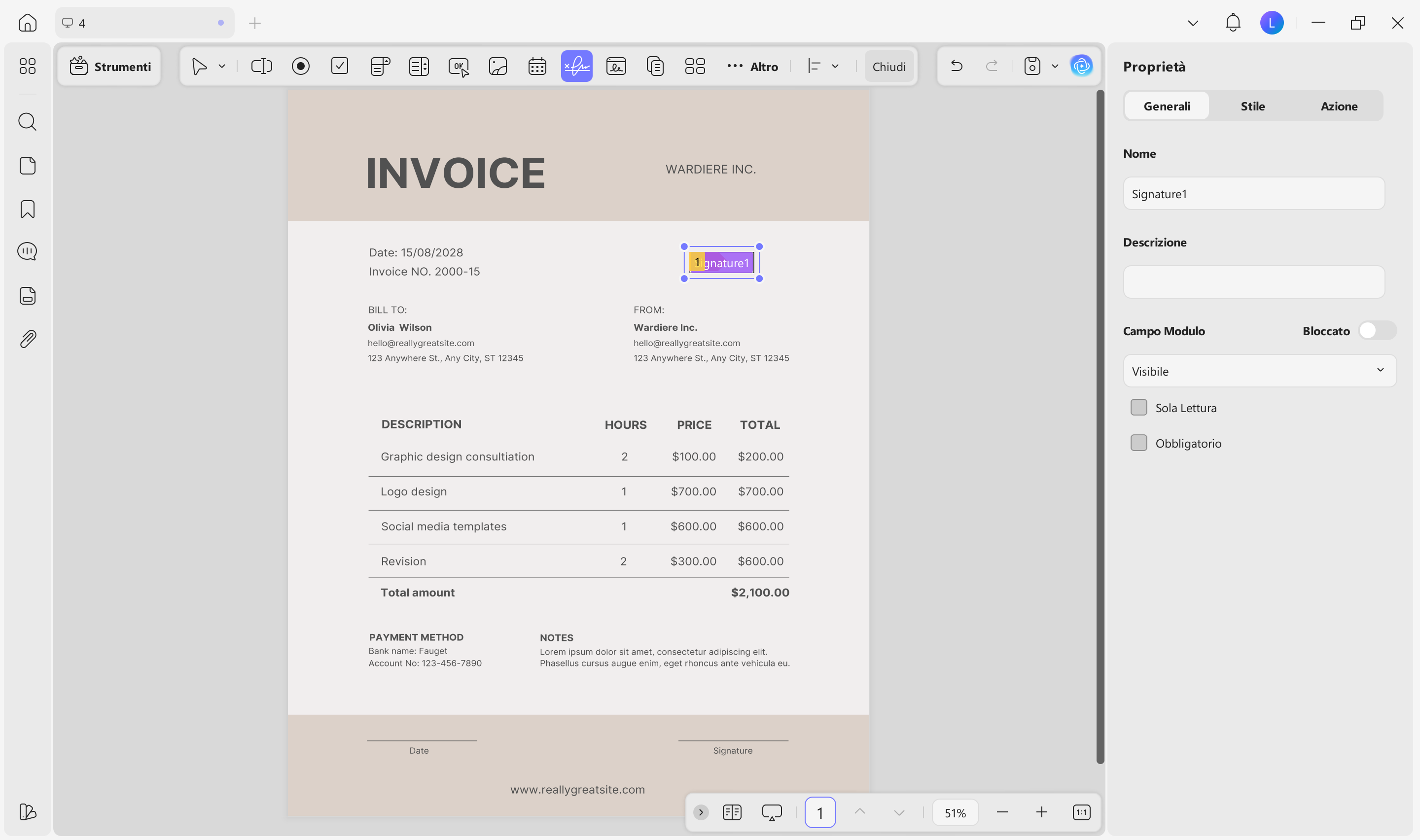Toggle the signature field tool
1420x840 pixels.
pos(577,66)
